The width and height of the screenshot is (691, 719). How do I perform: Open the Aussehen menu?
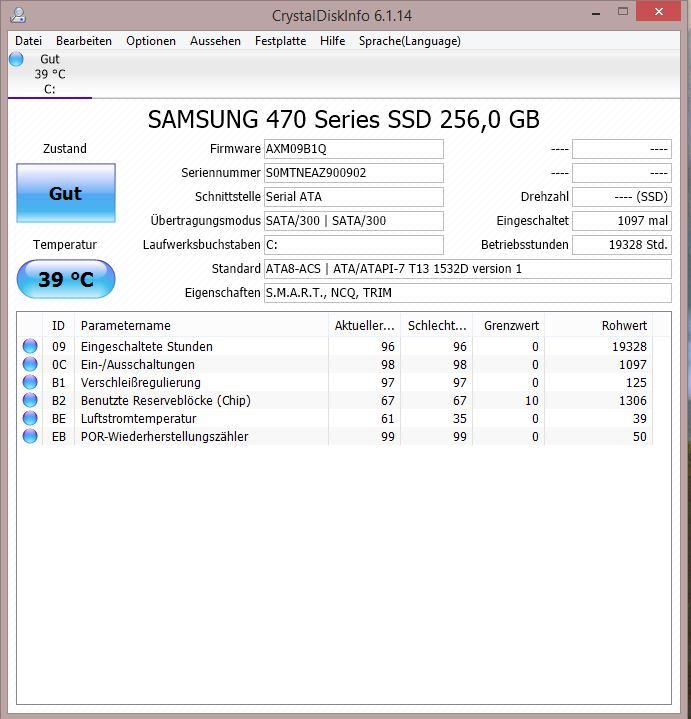tap(216, 41)
